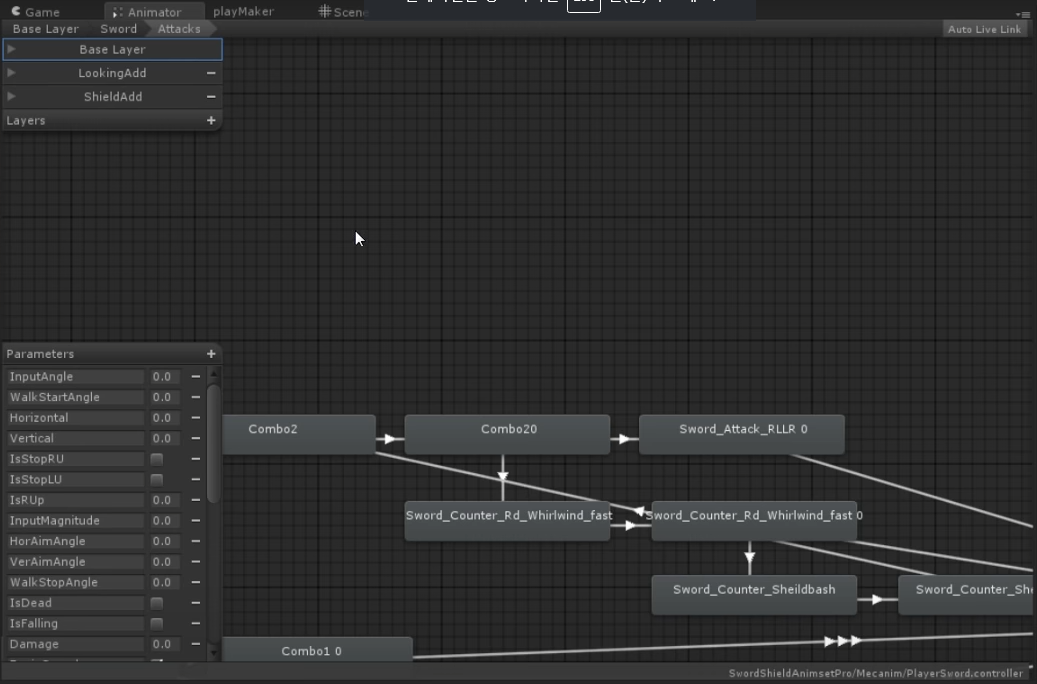Click the parameters list scrollbar thumb

(x=213, y=444)
